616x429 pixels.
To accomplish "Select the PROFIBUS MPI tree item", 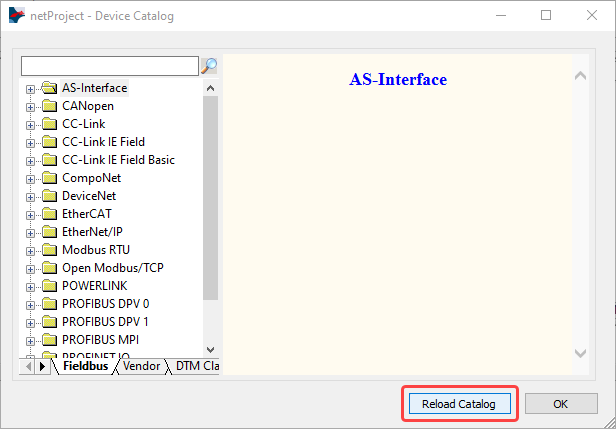I will 101,340.
